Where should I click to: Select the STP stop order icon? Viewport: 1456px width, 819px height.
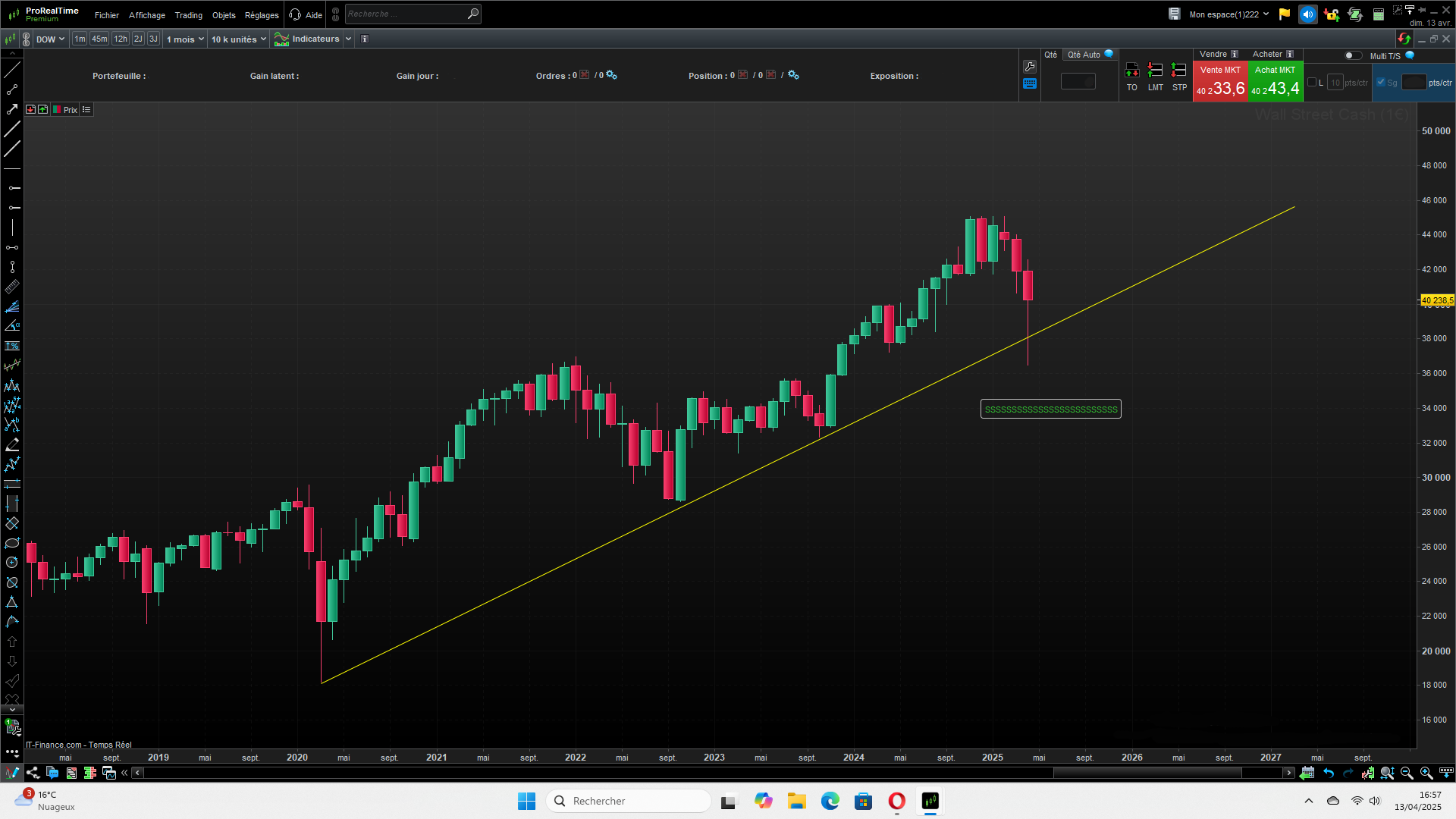1178,71
